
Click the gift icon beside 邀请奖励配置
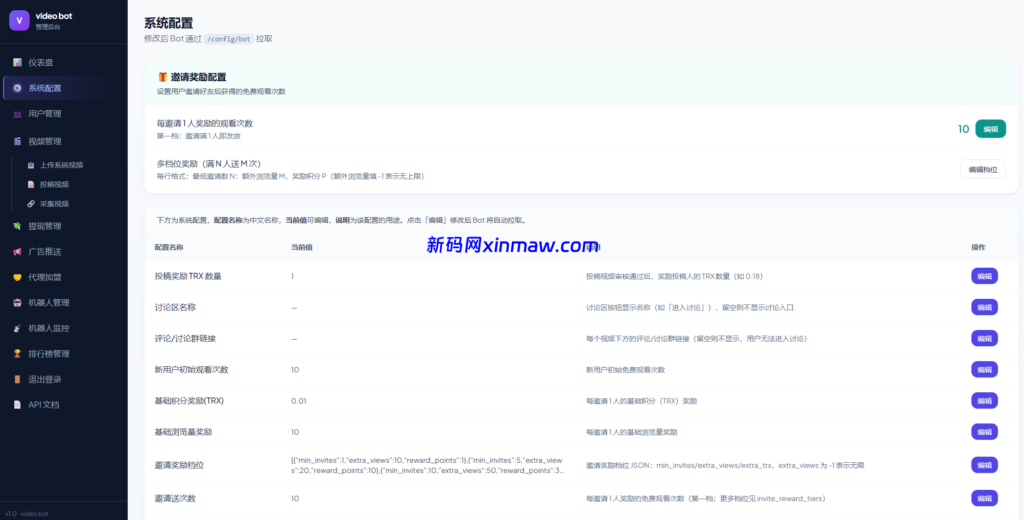point(163,77)
